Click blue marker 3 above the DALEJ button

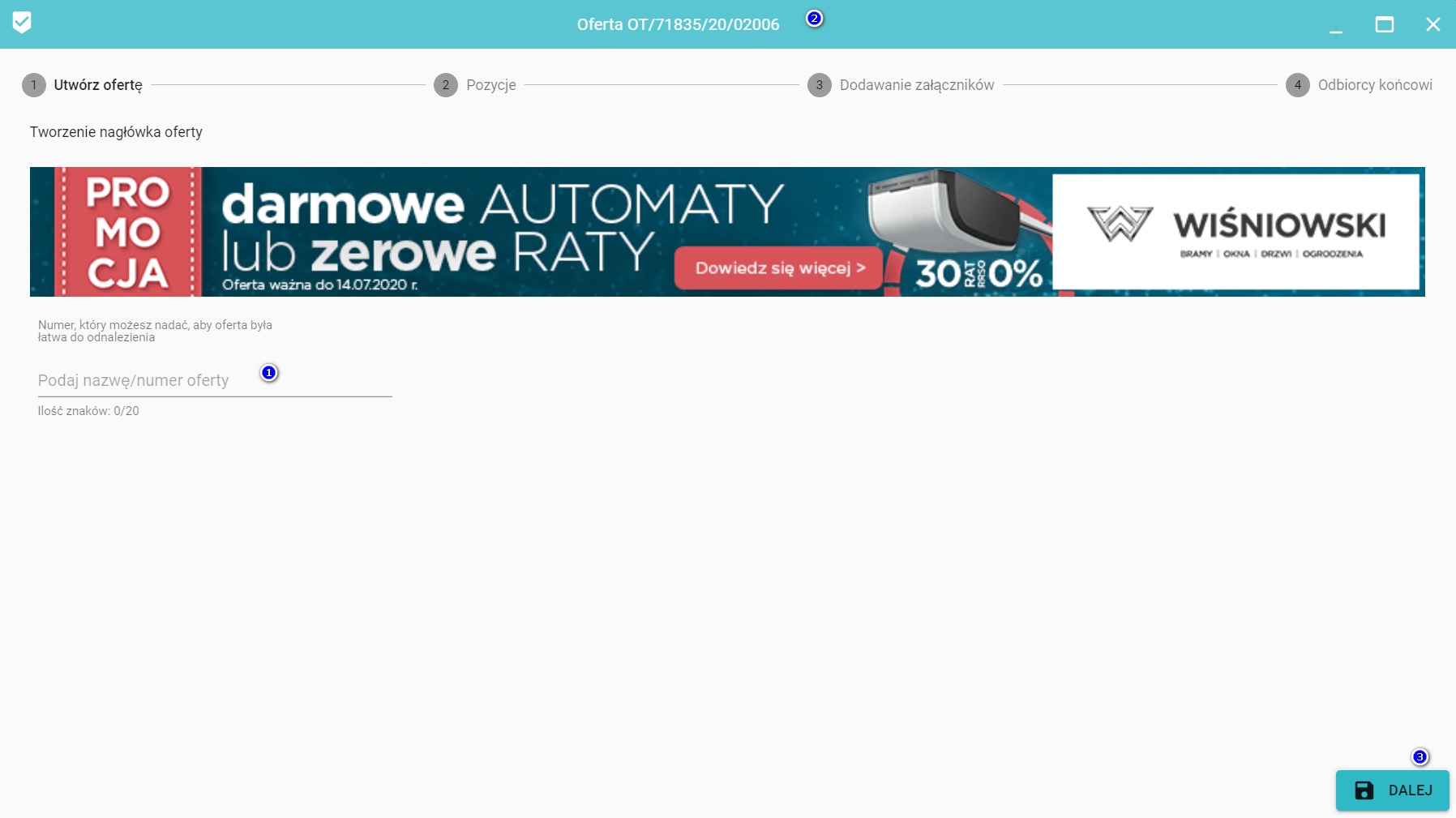click(1420, 757)
